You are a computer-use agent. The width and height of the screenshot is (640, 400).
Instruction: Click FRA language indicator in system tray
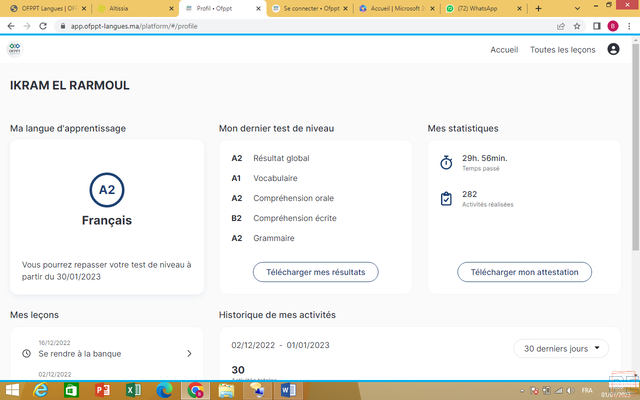coord(587,390)
